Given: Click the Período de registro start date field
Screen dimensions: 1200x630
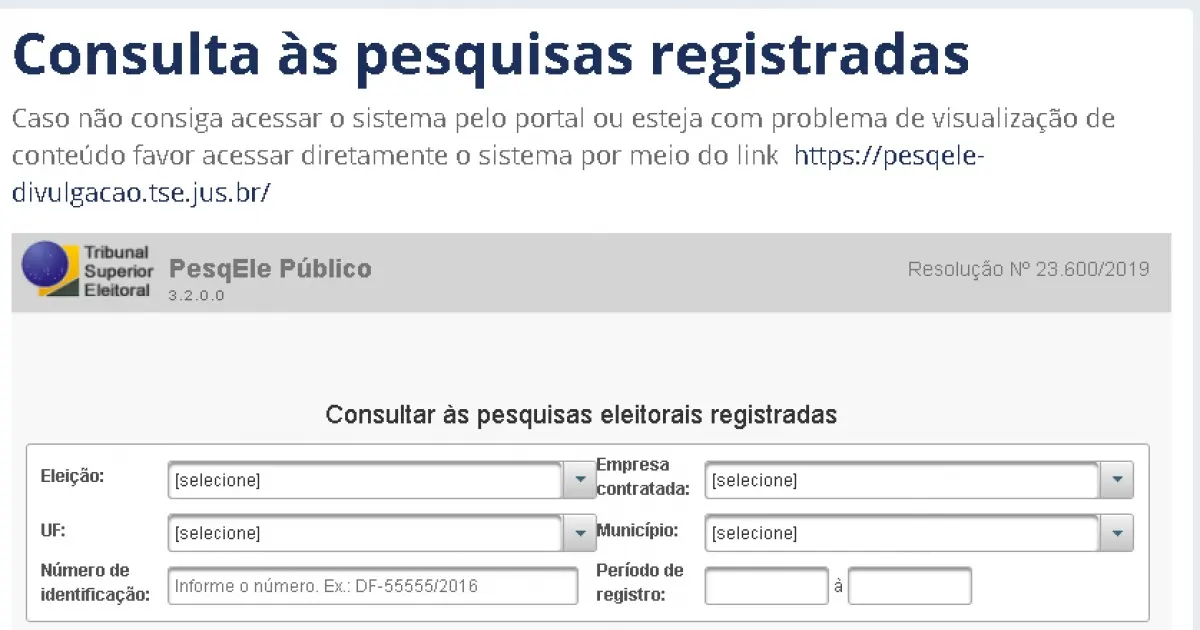Looking at the screenshot, I should (766, 586).
